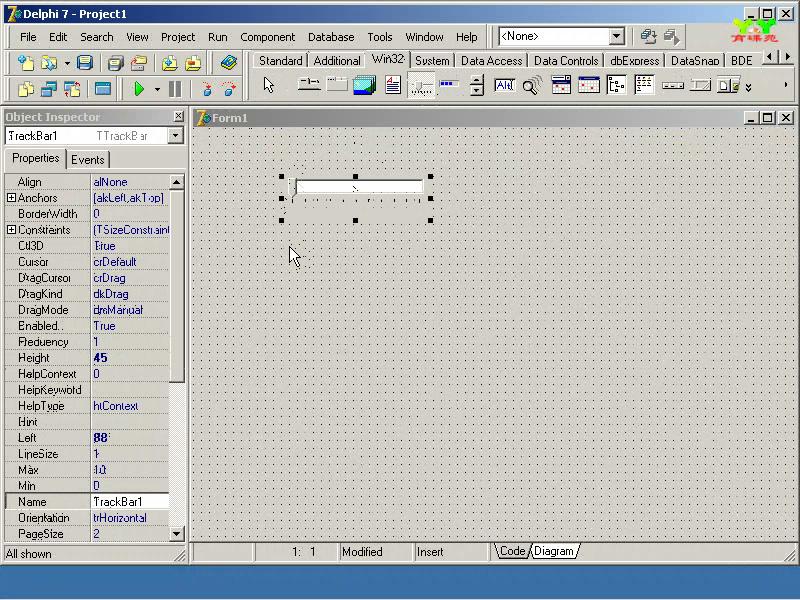Image resolution: width=800 pixels, height=600 pixels.
Task: Click Save current desktop icon
Action: click(648, 36)
